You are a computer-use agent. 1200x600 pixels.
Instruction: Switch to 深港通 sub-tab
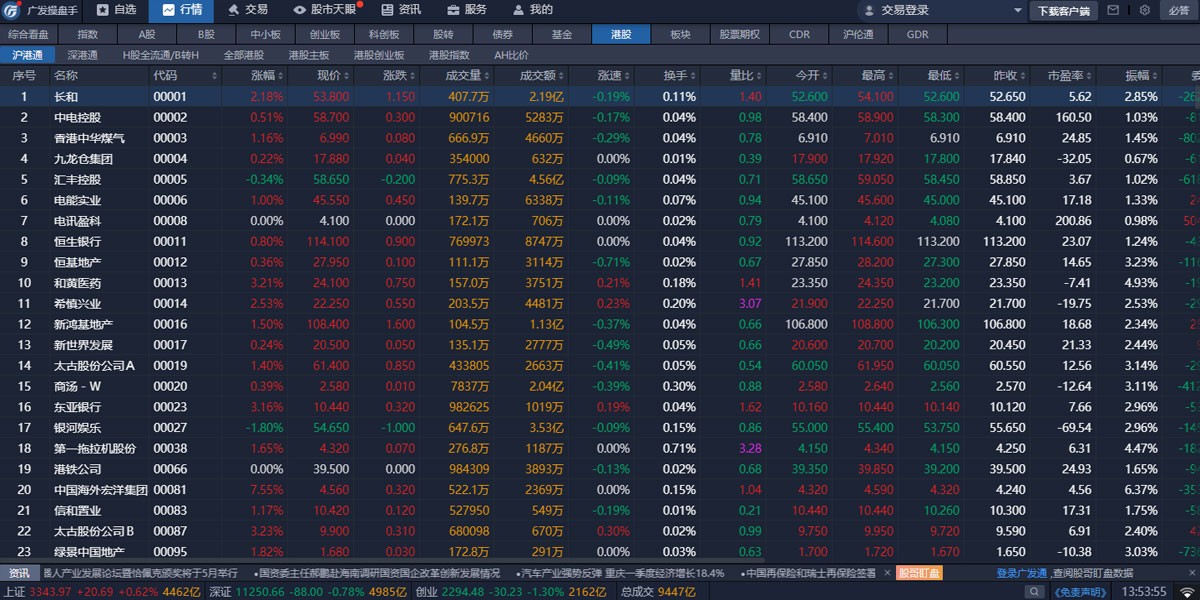coord(82,55)
